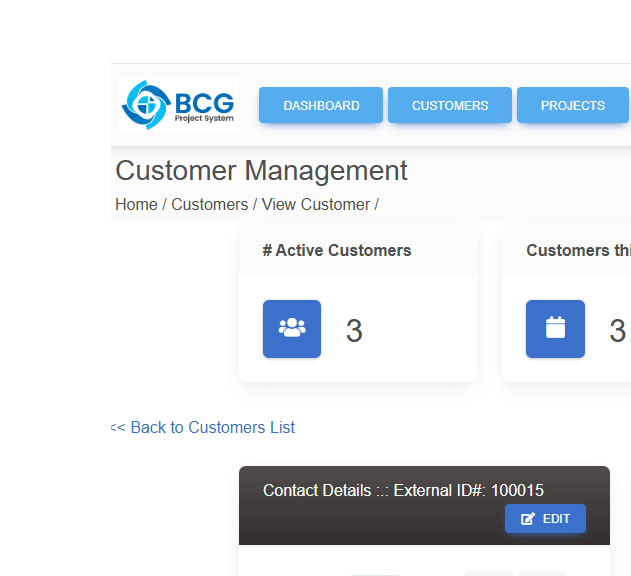
Task: Navigate to Customers in breadcrumb
Action: click(210, 204)
